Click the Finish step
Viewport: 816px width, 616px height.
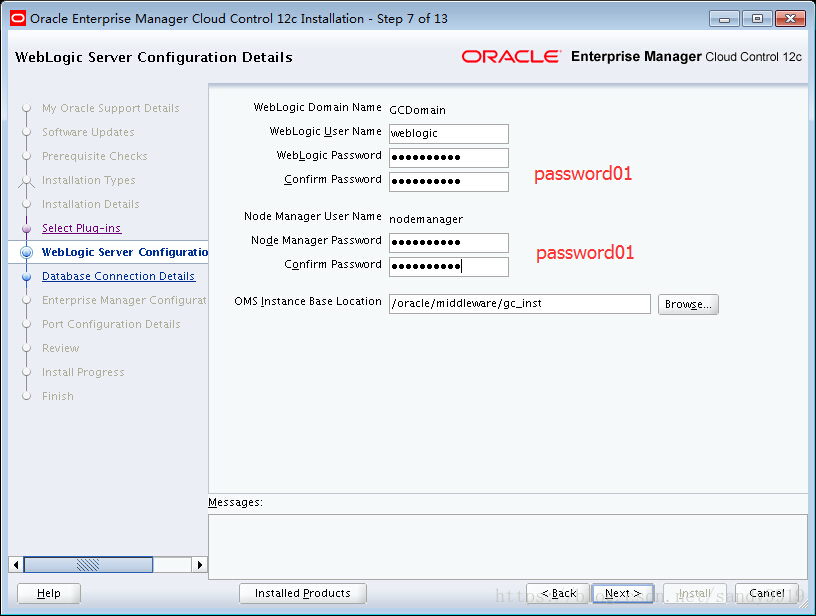[x=58, y=396]
